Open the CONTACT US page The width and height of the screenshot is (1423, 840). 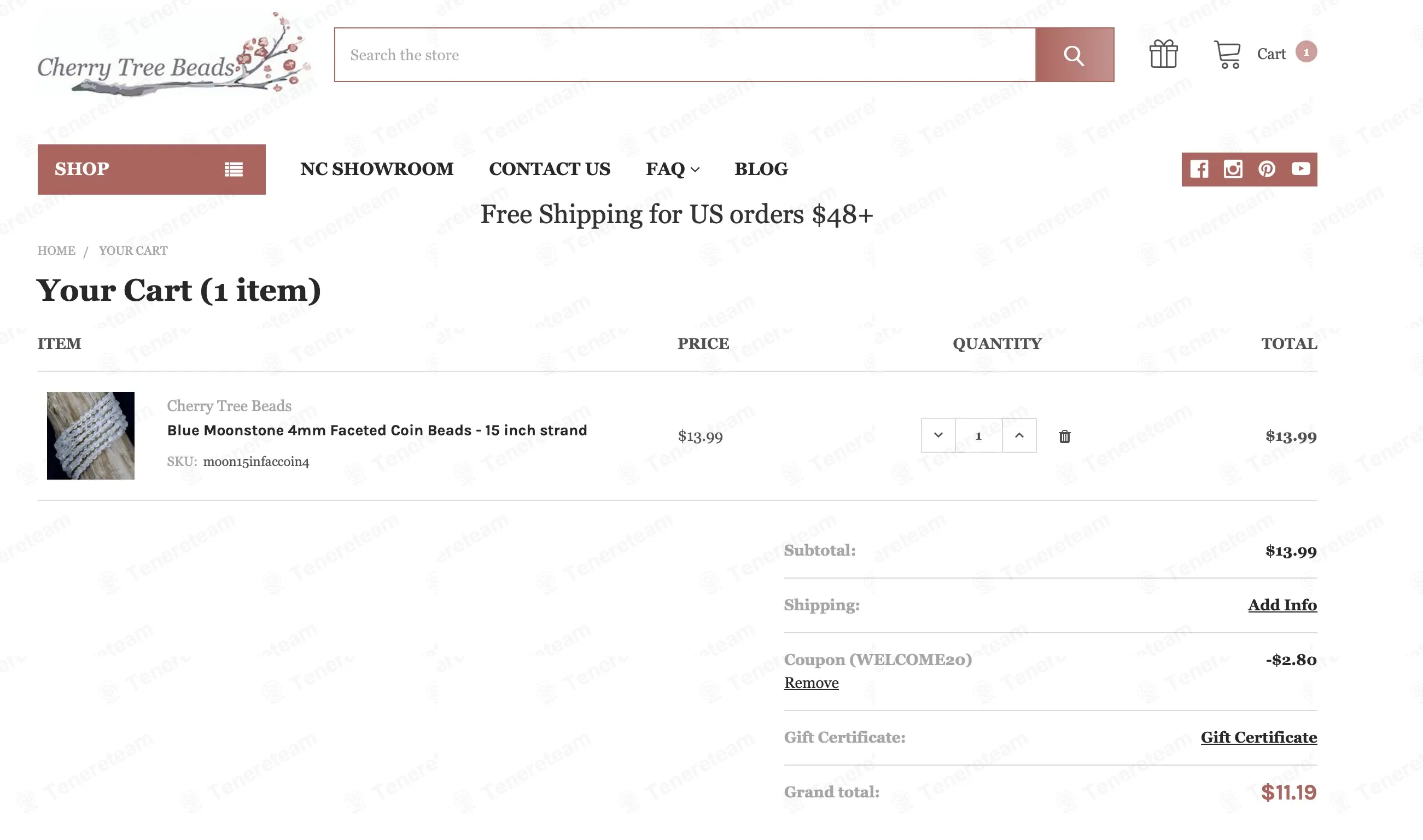pyautogui.click(x=550, y=169)
